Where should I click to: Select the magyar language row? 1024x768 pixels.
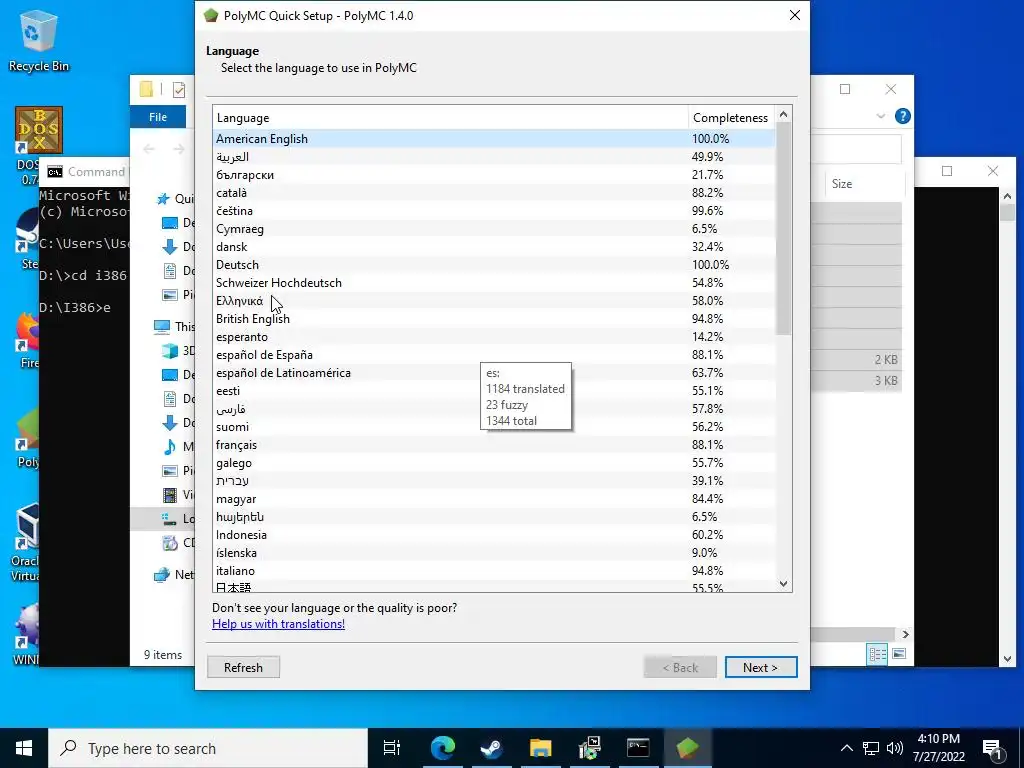[494, 499]
